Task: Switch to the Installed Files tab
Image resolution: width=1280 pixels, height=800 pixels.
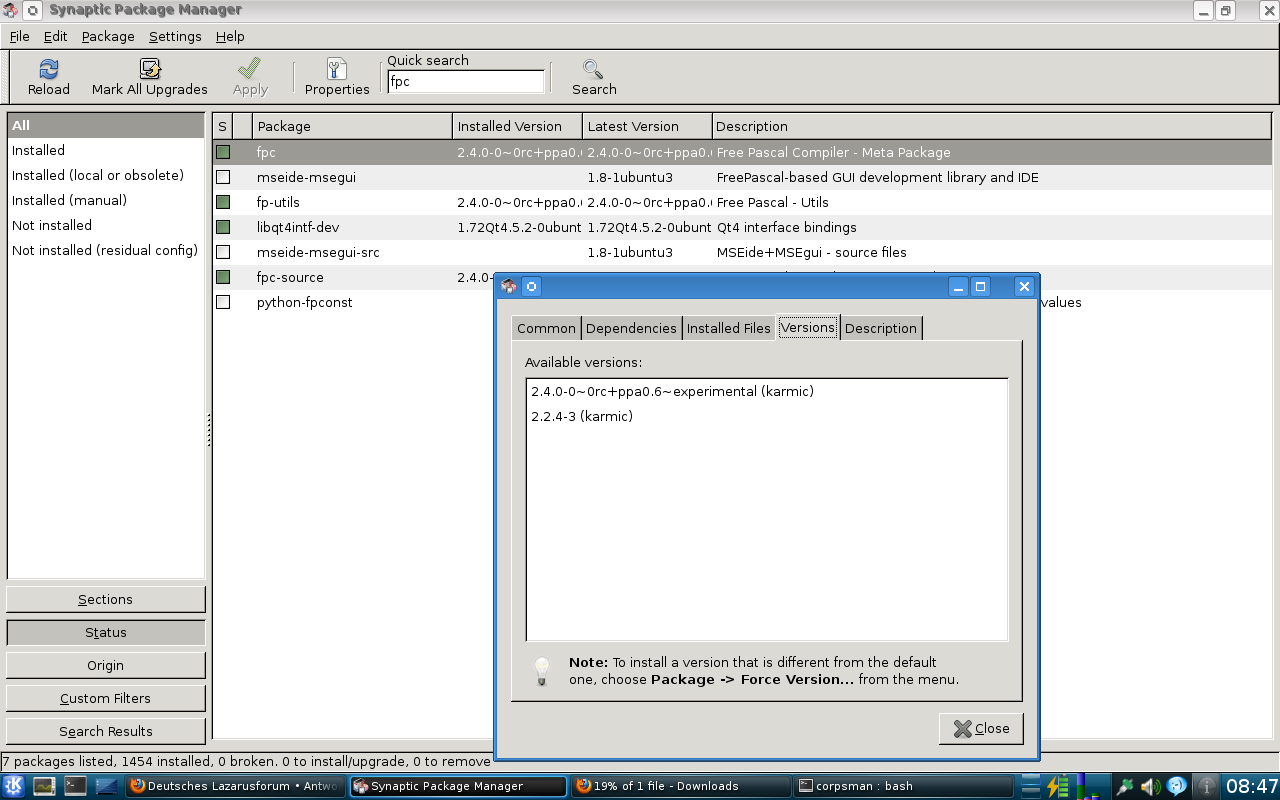Action: 728,328
